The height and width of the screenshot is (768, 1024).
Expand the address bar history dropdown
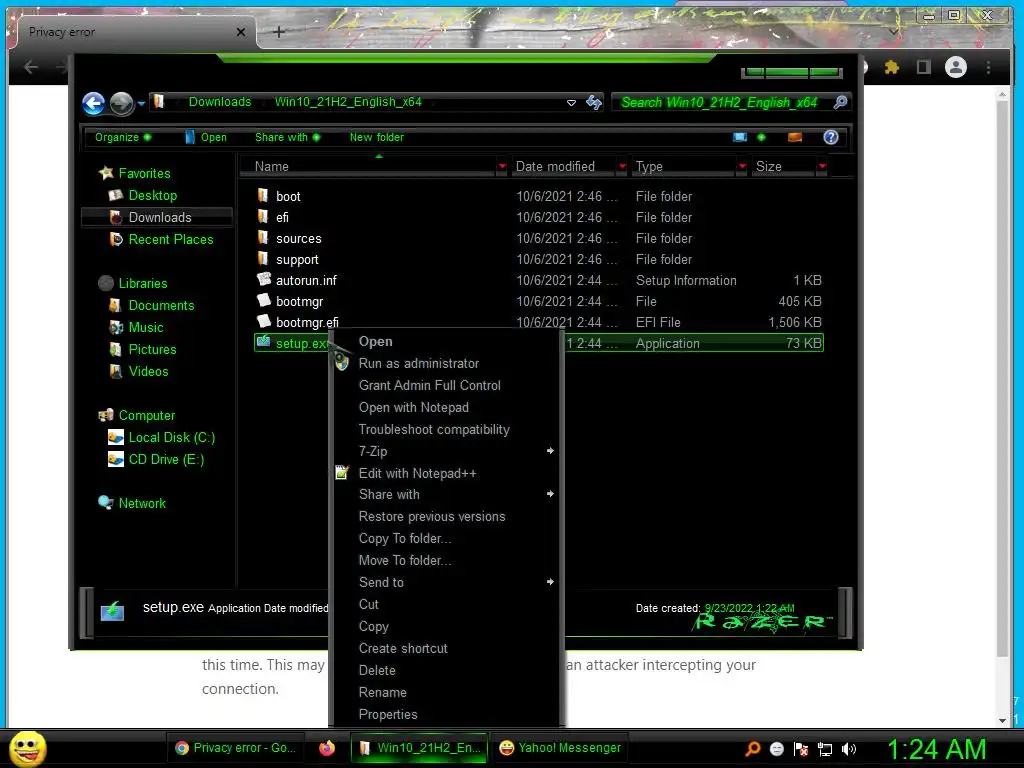pos(571,103)
